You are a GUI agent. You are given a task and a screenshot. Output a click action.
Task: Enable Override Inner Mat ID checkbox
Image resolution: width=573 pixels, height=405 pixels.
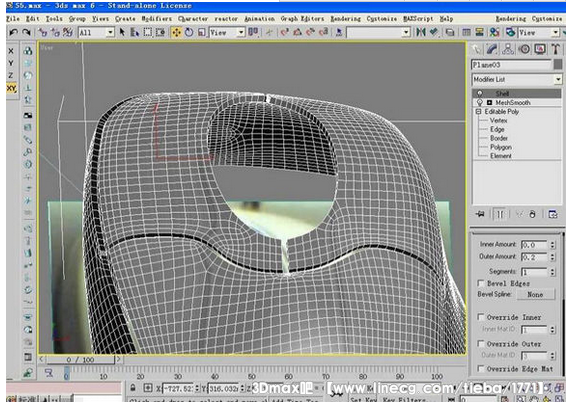click(x=481, y=317)
